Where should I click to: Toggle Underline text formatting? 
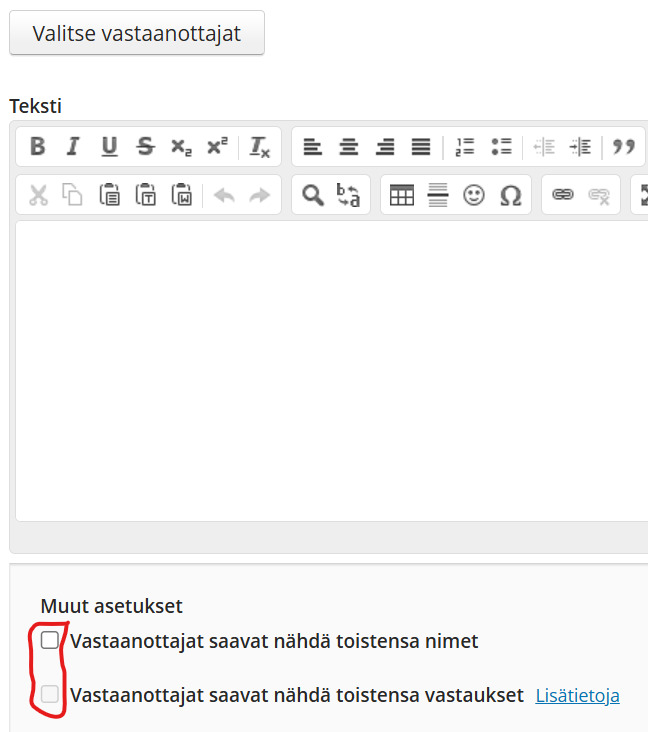[109, 147]
